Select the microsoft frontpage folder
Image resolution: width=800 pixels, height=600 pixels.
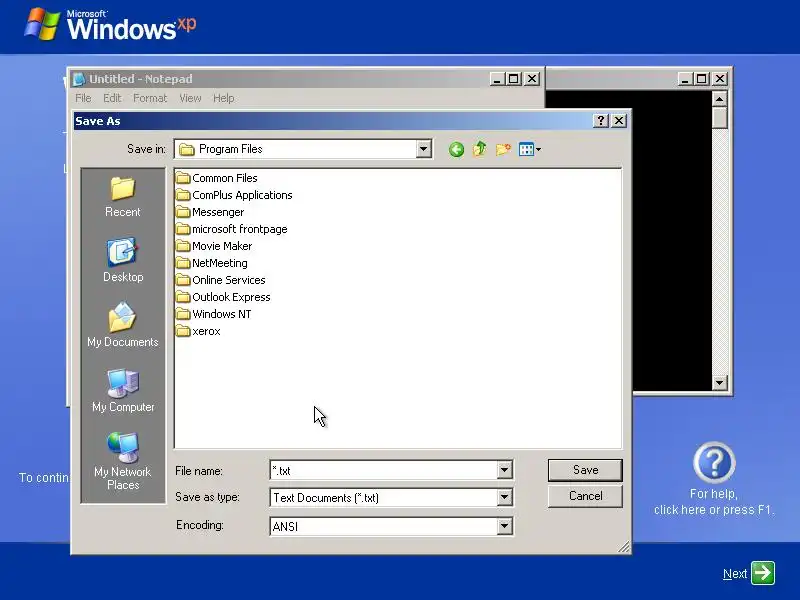point(232,229)
